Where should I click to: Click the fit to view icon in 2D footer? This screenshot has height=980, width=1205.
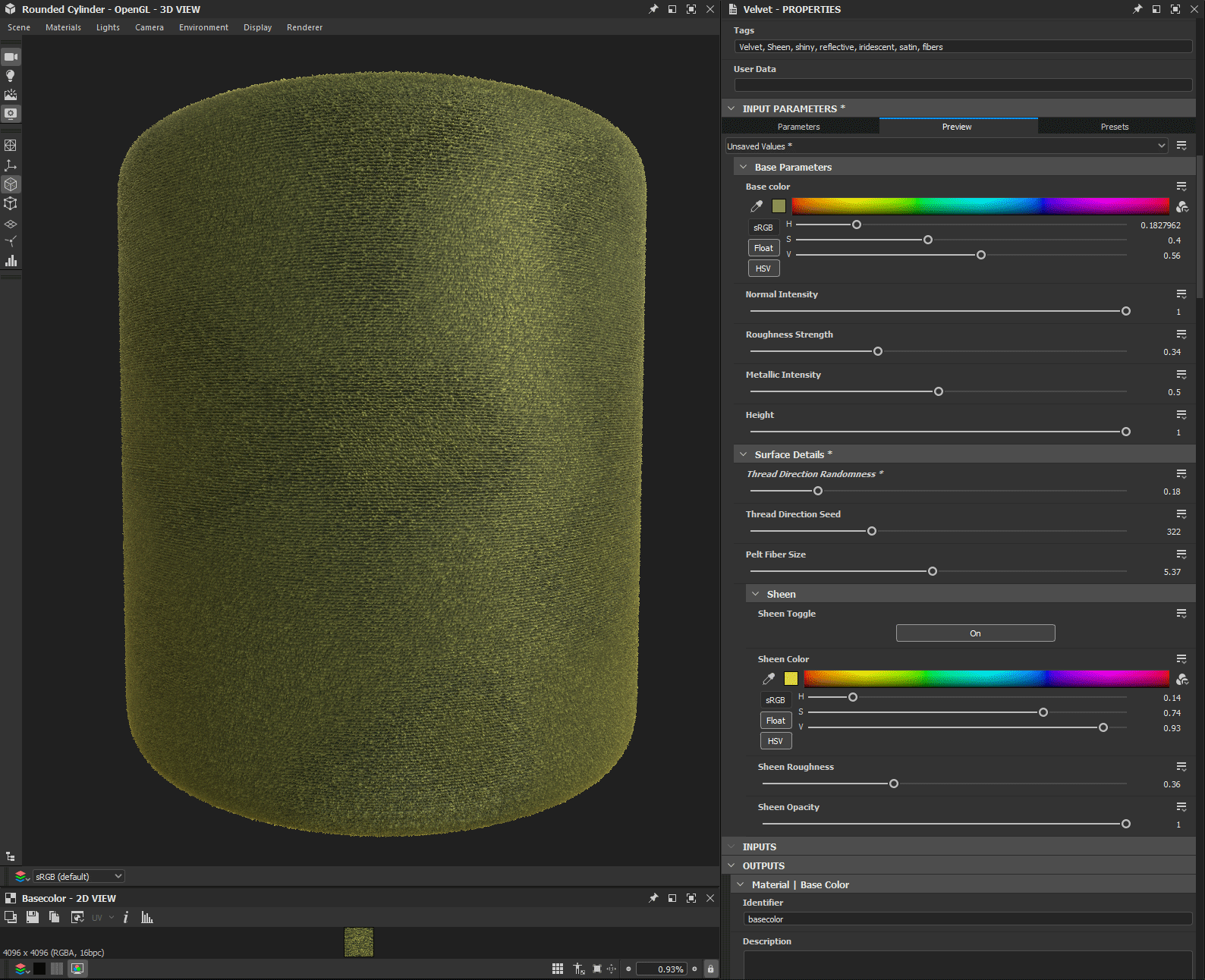(x=597, y=969)
